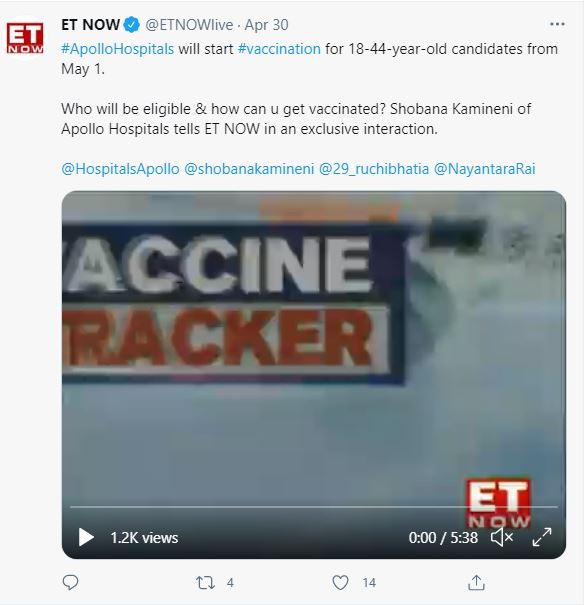Viewport: 585px width, 605px height.
Task: Open the @ETNOWlive handle link
Action: (189, 25)
